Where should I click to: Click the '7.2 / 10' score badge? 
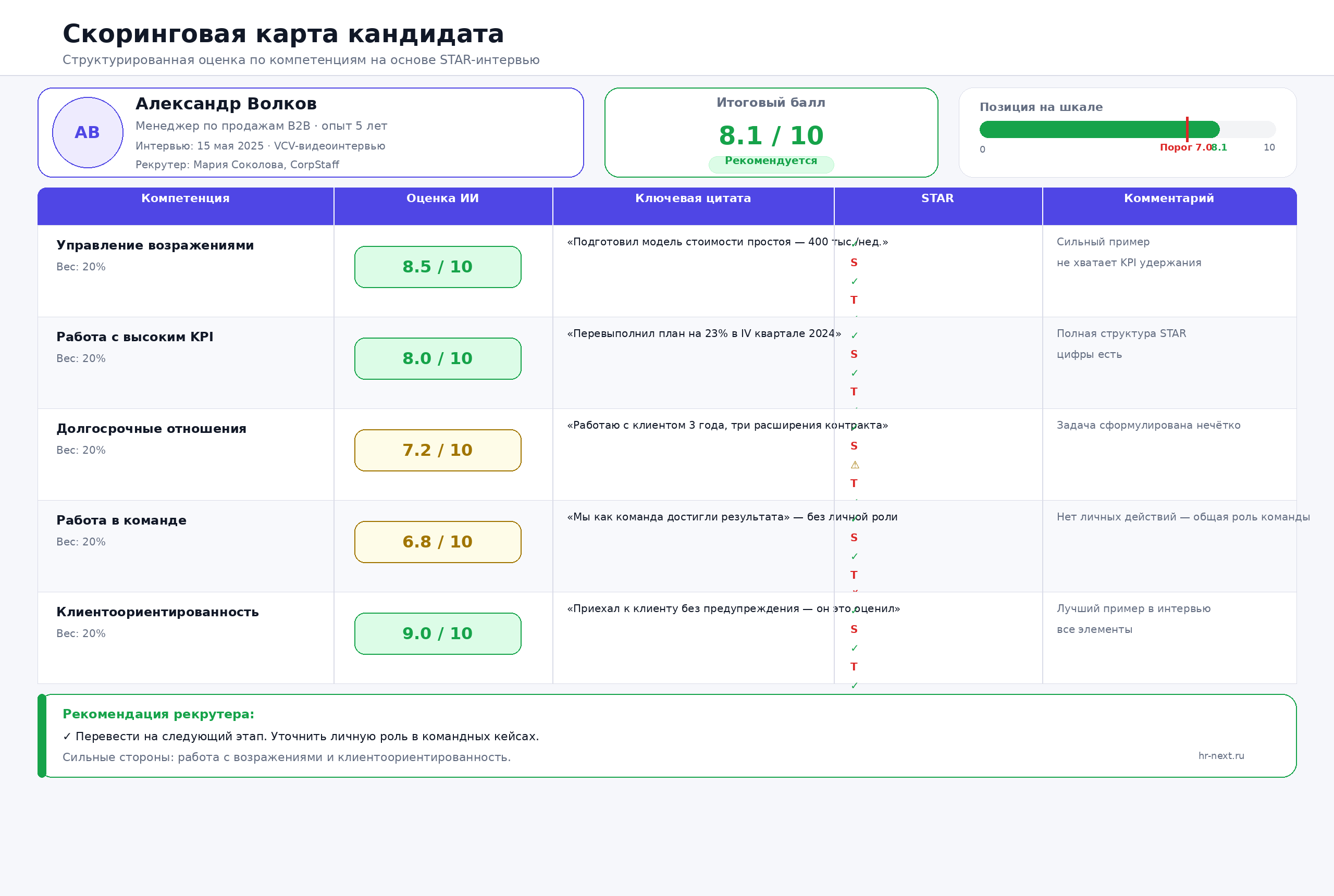tap(438, 450)
